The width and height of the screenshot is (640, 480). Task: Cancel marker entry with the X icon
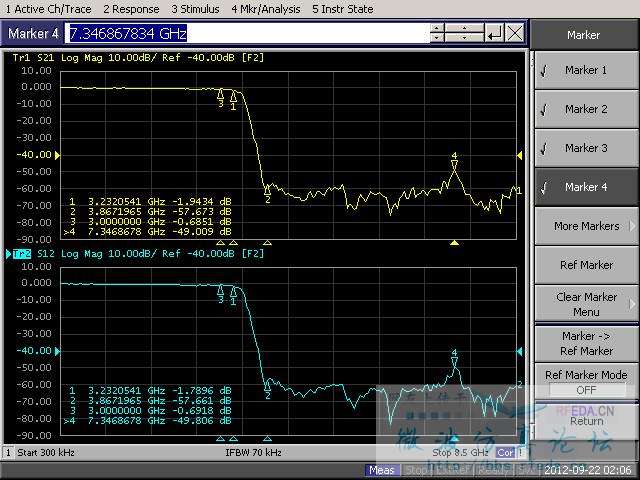click(515, 33)
